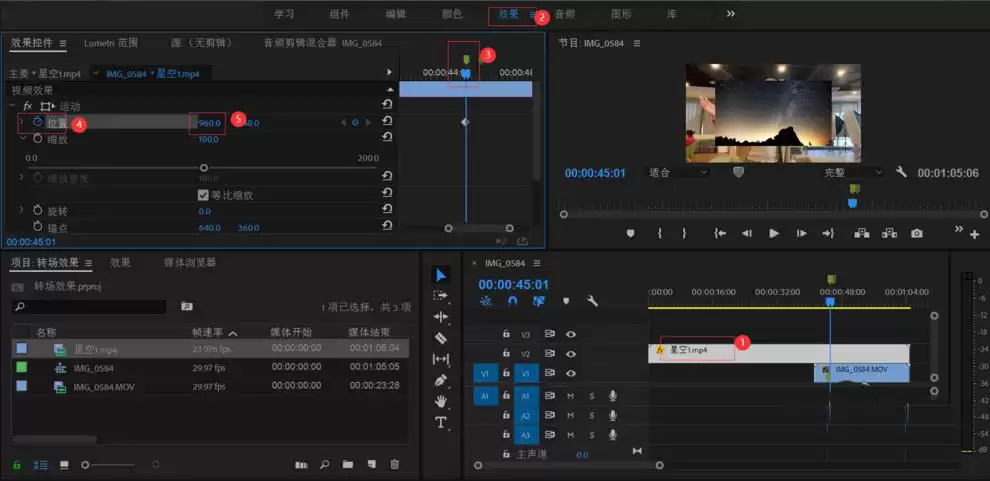This screenshot has height=481, width=990.
Task: Collapse the 缩放 property chevron
Action: coord(21,138)
